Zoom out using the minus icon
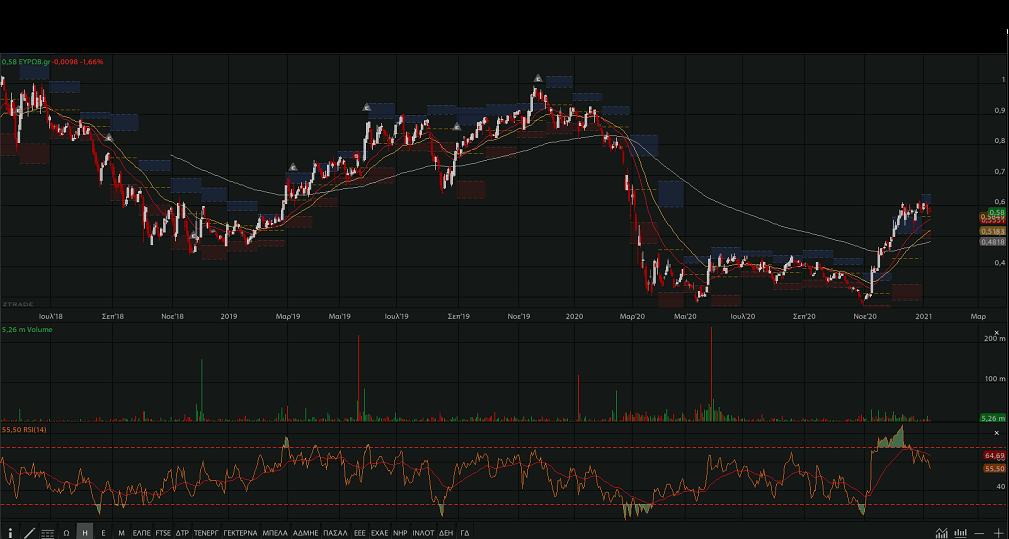Screen dimensions: 1009x539 [980, 532]
